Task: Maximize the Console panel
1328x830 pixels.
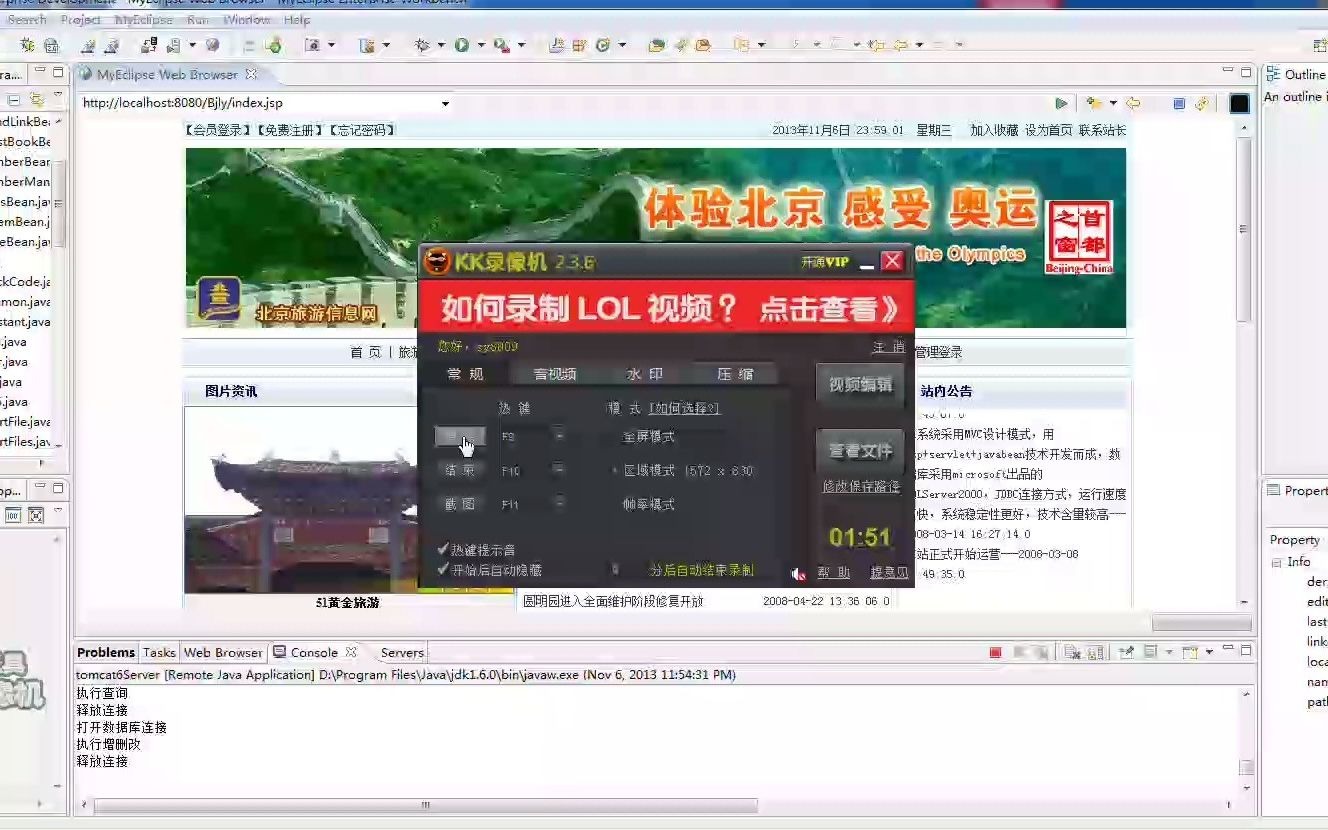Action: pyautogui.click(x=1246, y=651)
